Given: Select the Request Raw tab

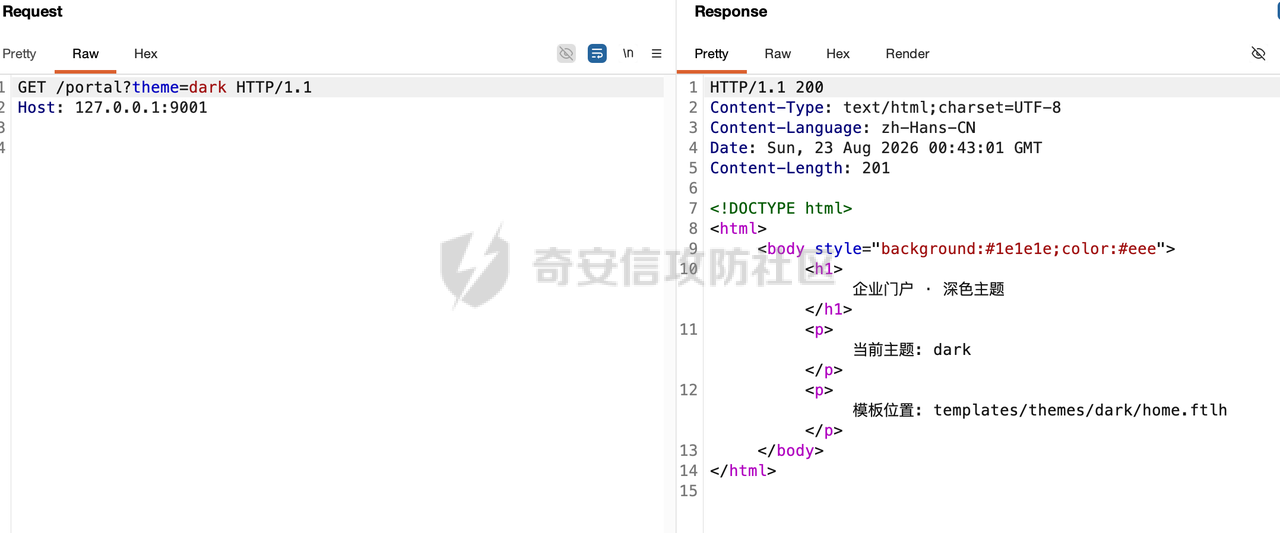Looking at the screenshot, I should (86, 54).
